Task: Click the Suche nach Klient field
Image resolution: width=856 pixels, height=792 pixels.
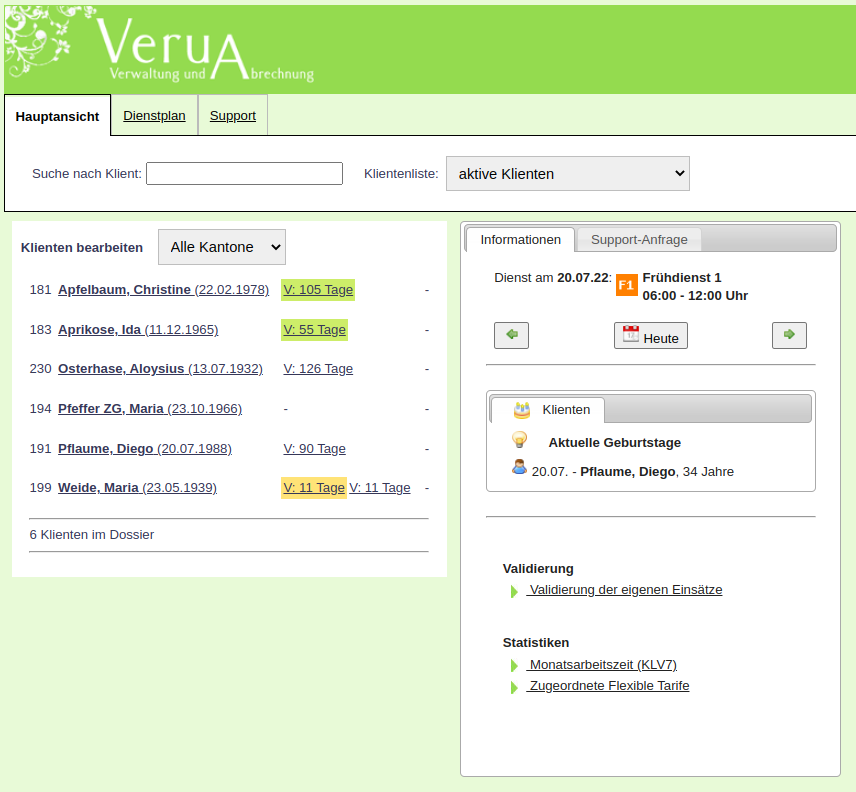Action: [x=244, y=173]
